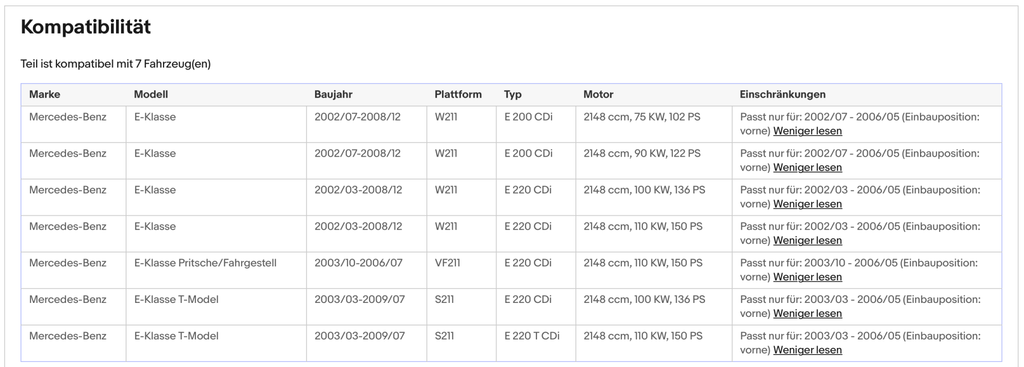Click '2148 ccm, 110 KW, 150 PS' in E 220 T CDi row

pyautogui.click(x=643, y=336)
